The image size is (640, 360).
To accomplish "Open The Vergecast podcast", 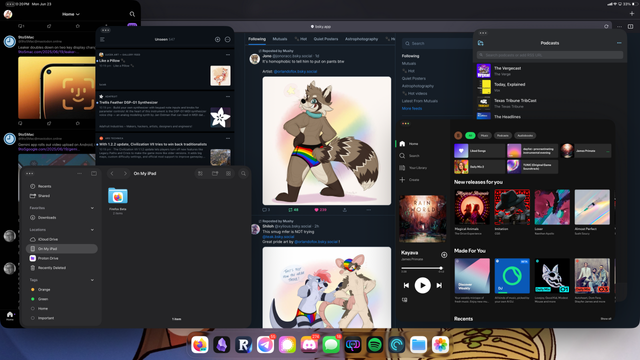I will (550, 71).
